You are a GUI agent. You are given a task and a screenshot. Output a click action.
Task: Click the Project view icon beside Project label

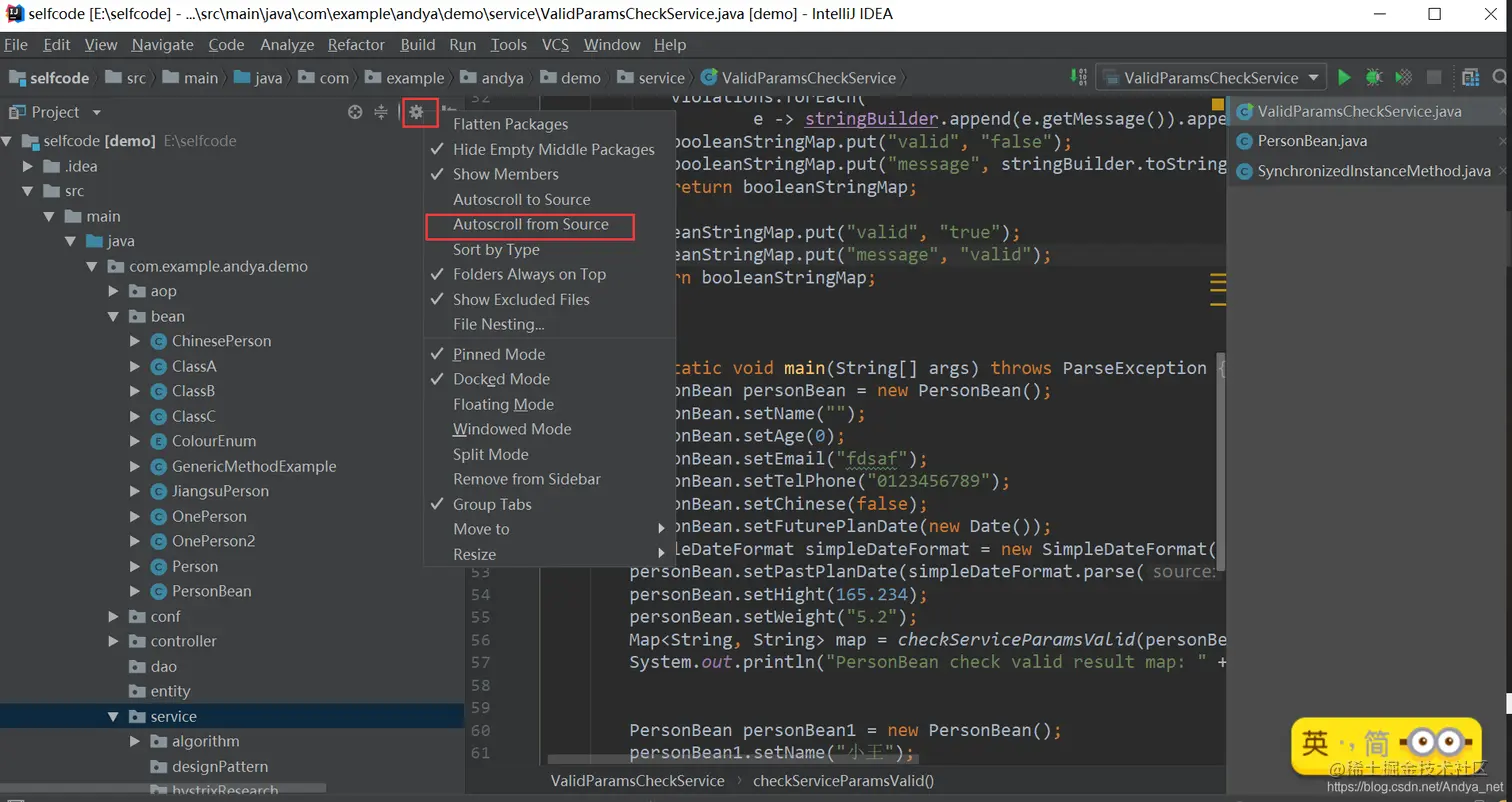click(16, 112)
